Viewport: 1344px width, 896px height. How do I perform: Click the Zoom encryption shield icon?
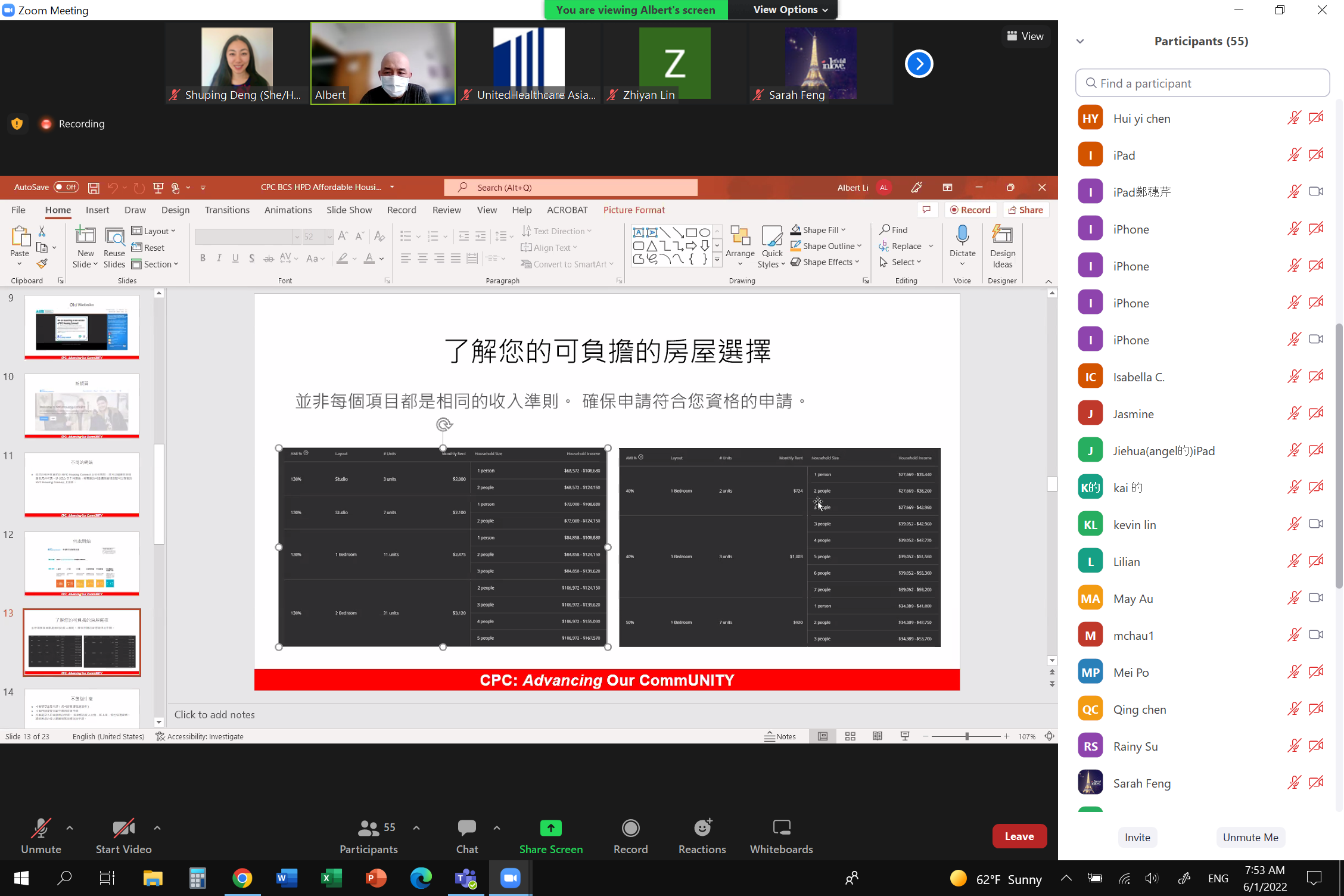[x=17, y=123]
